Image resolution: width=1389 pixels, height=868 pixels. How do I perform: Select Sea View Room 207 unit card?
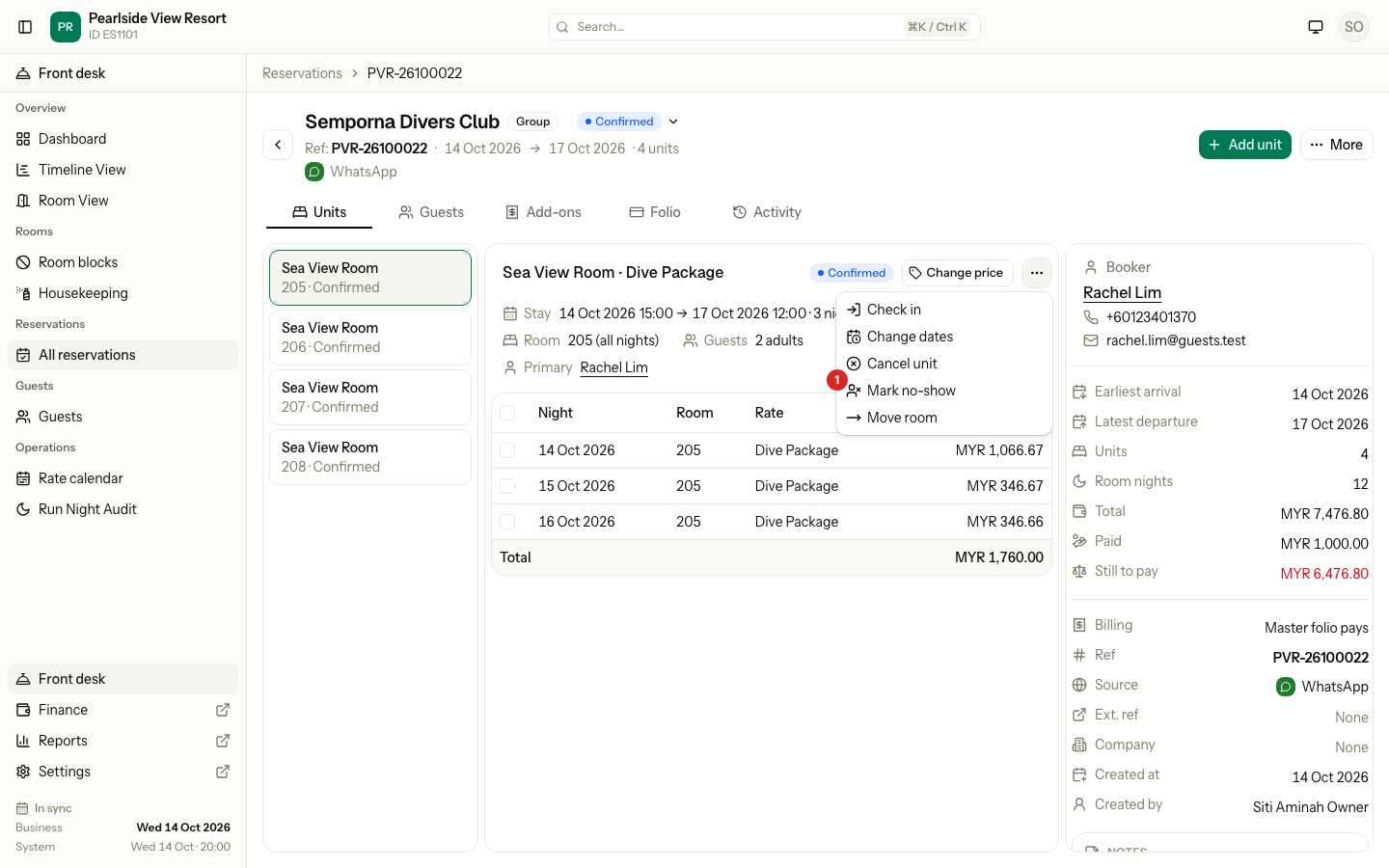370,397
